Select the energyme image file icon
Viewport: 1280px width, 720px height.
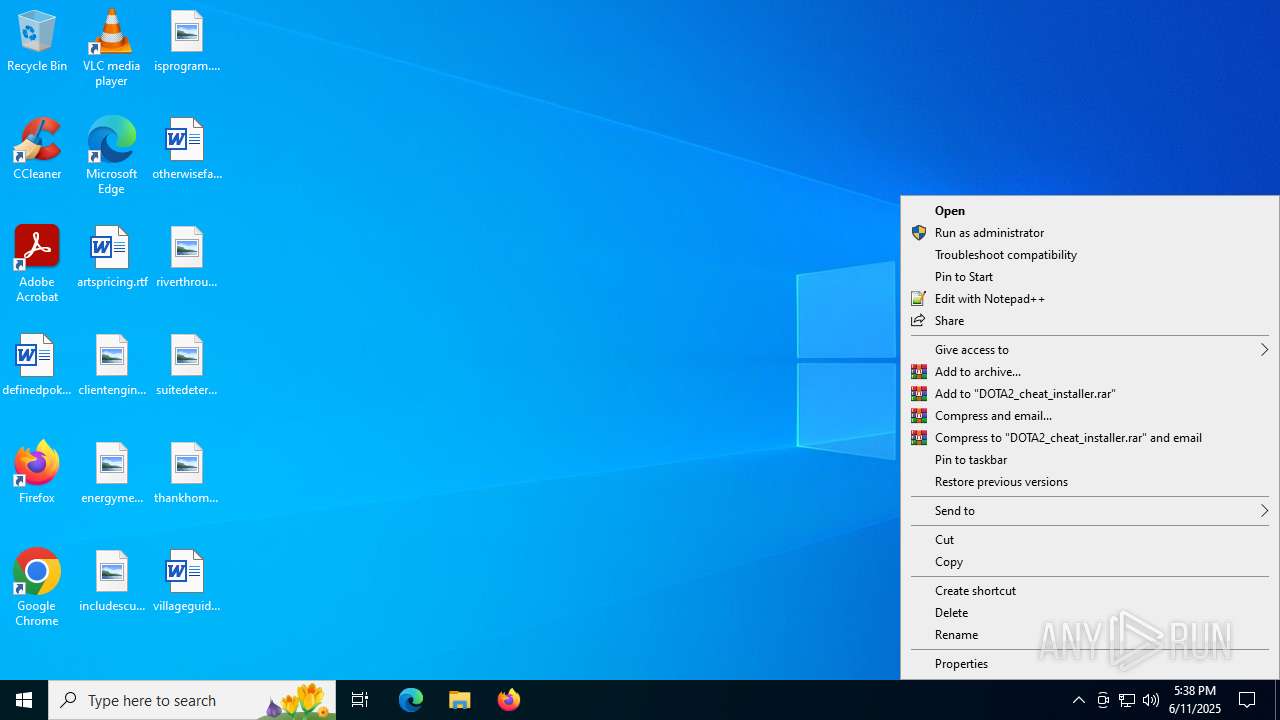coord(111,473)
